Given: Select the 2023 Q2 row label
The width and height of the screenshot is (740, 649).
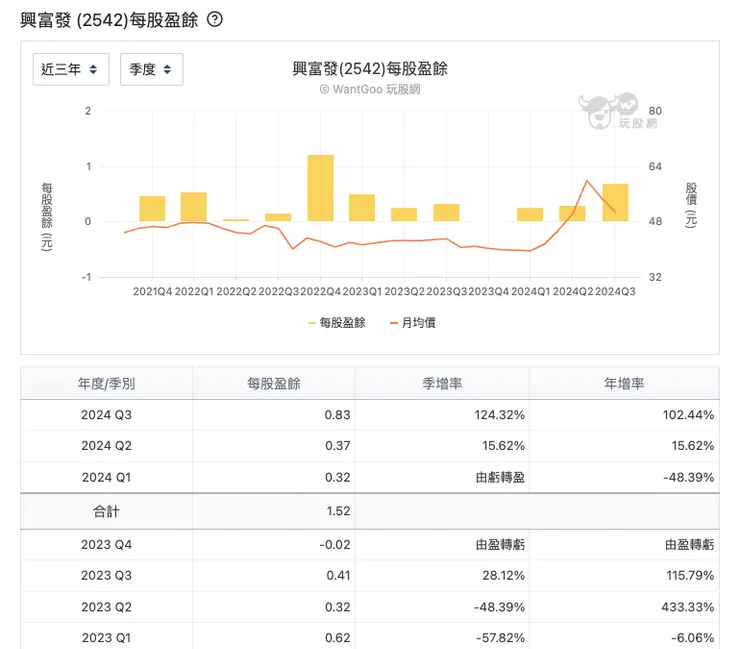Looking at the screenshot, I should (x=106, y=607).
